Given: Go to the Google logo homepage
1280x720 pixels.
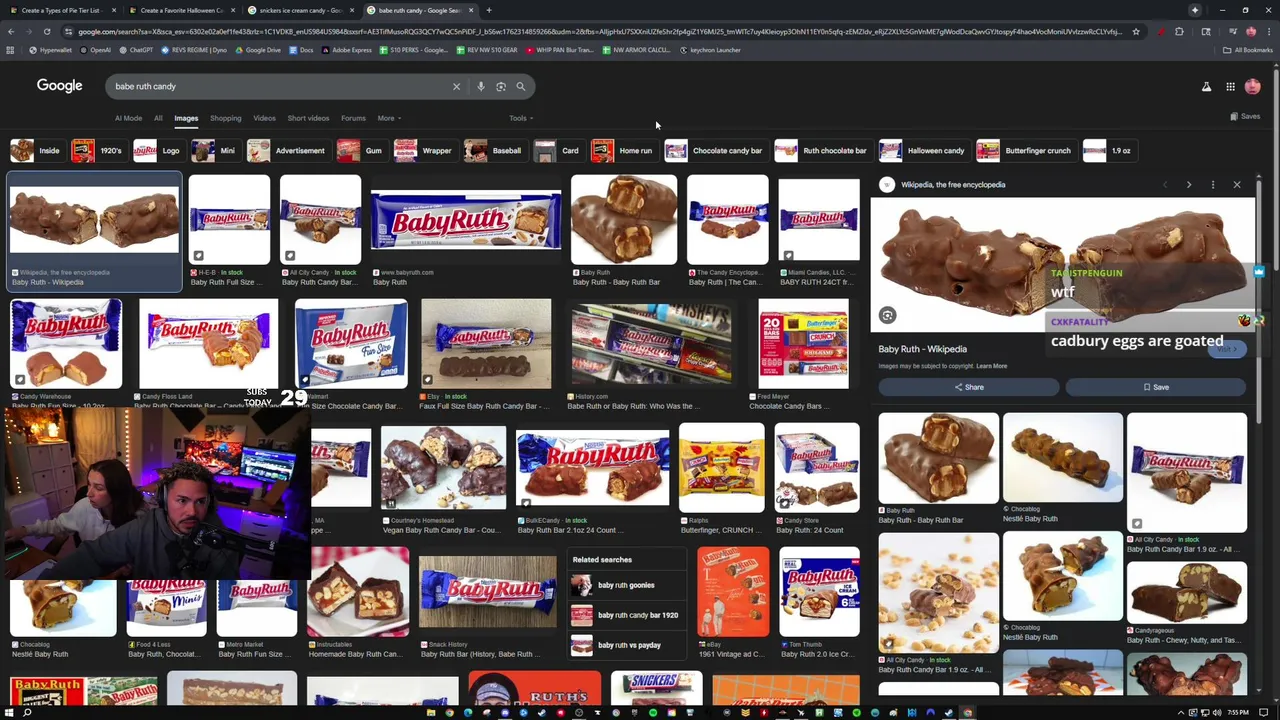Looking at the screenshot, I should click(59, 86).
